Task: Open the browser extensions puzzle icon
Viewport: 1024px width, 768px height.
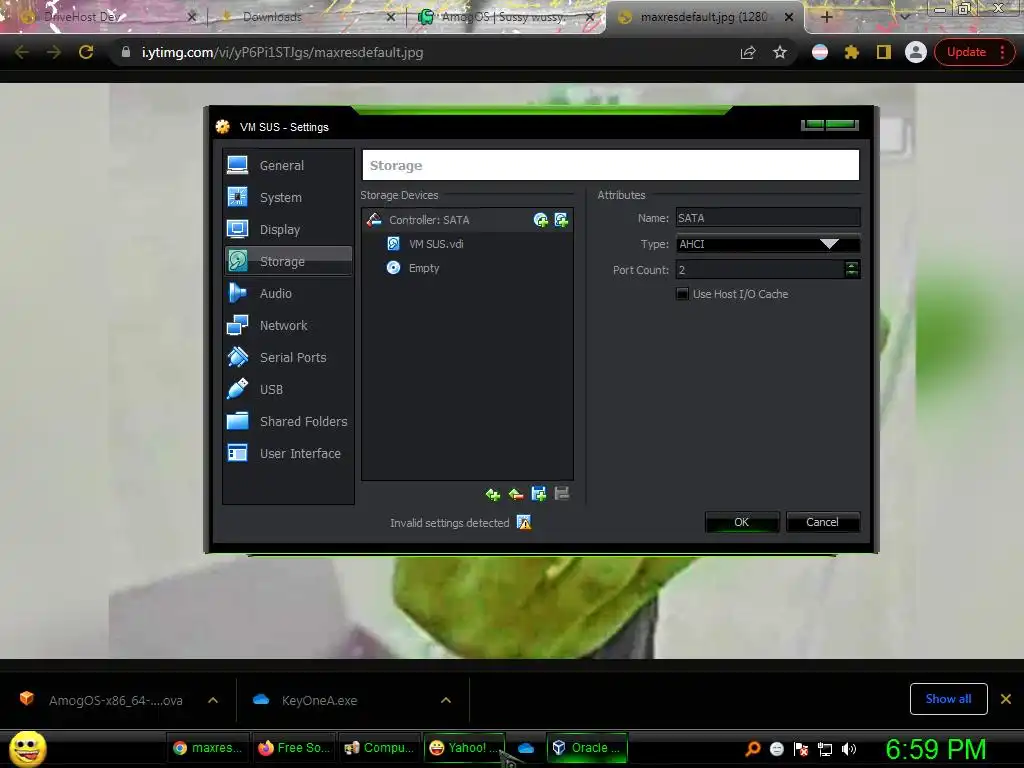Action: tap(851, 52)
